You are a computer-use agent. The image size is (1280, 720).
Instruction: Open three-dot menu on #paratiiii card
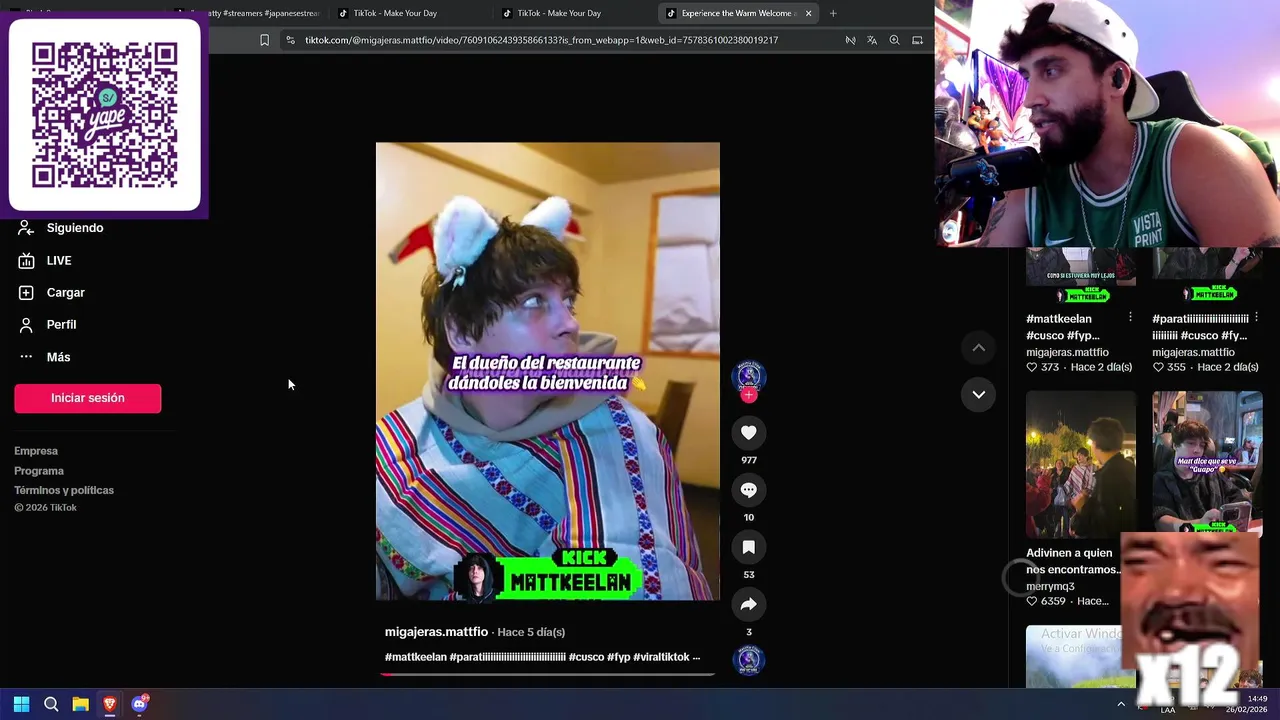pos(1256,318)
